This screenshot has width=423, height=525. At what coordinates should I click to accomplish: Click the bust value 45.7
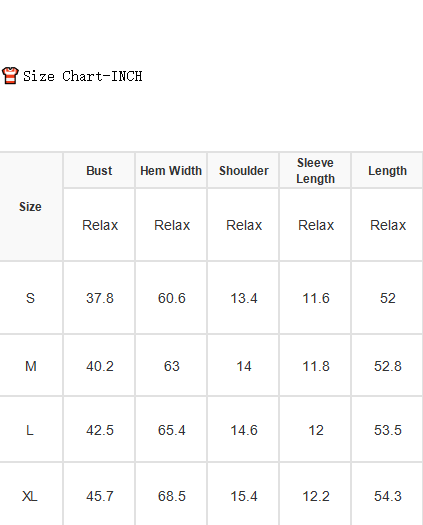[x=100, y=496]
